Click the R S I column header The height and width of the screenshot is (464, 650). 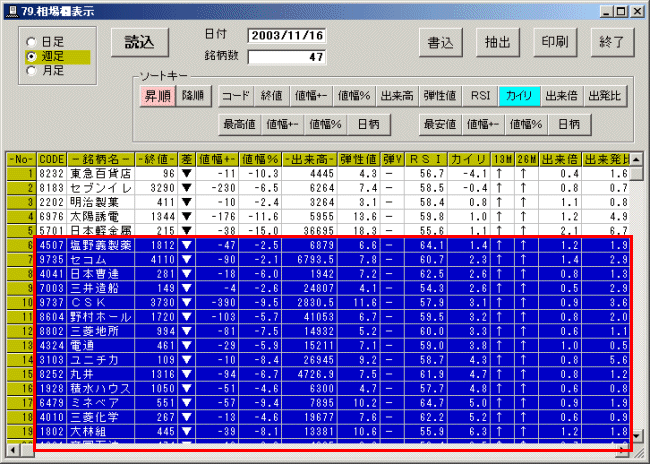click(426, 159)
